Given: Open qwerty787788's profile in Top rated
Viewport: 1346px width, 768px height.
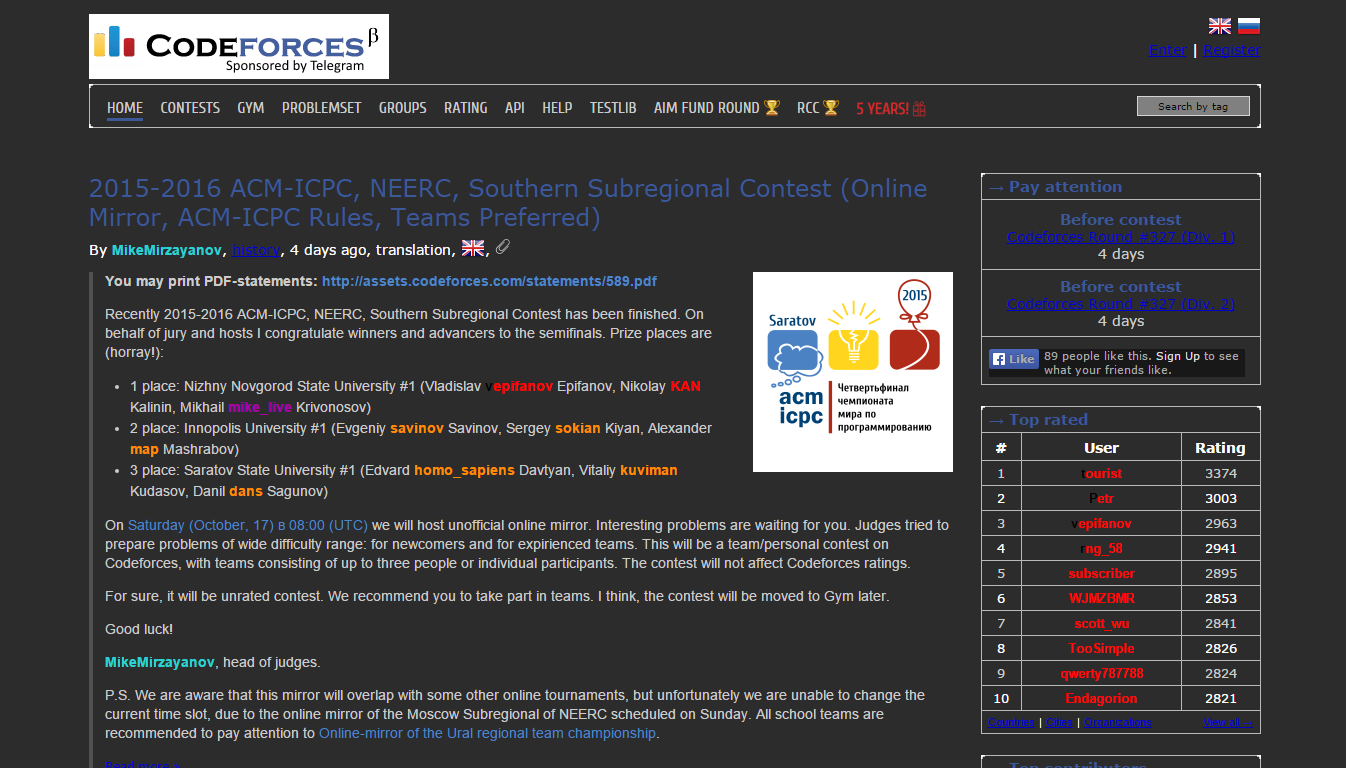Looking at the screenshot, I should click(x=1101, y=673).
